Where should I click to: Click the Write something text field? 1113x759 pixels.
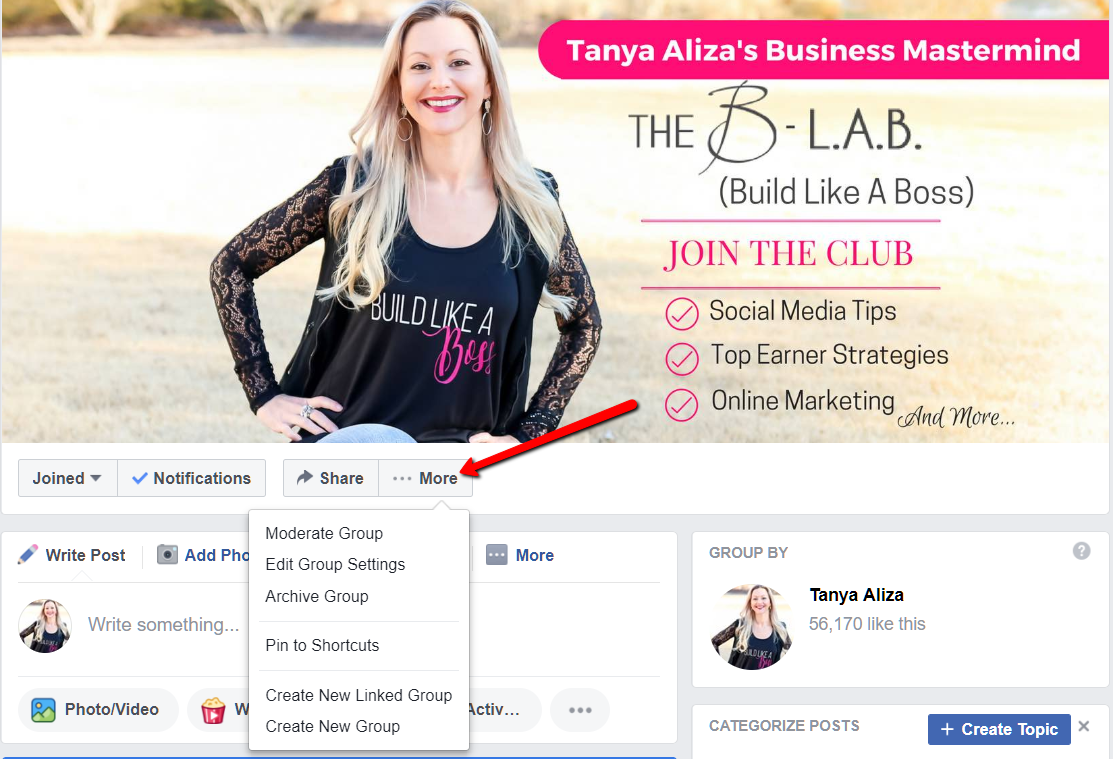coord(163,625)
